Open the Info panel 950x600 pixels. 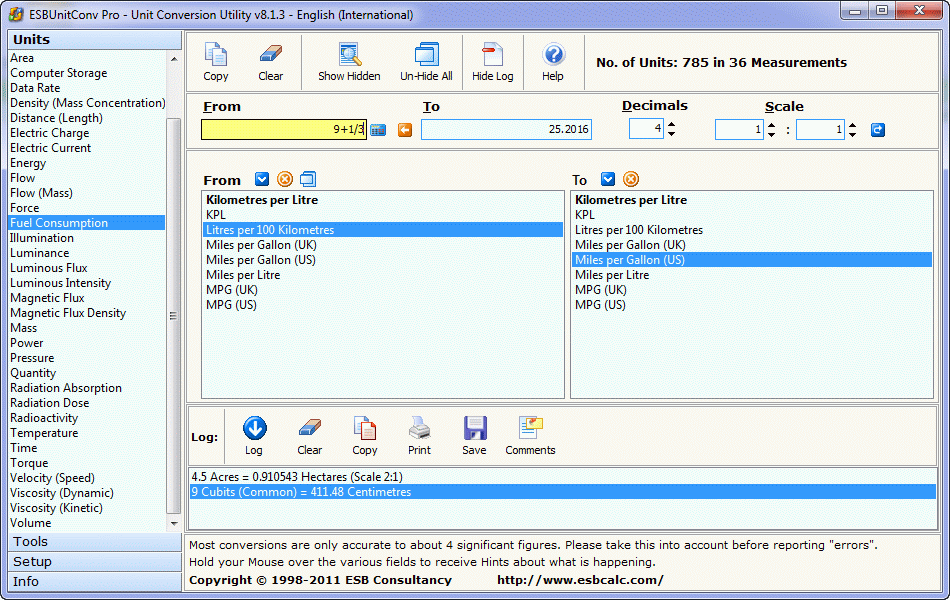[x=95, y=582]
